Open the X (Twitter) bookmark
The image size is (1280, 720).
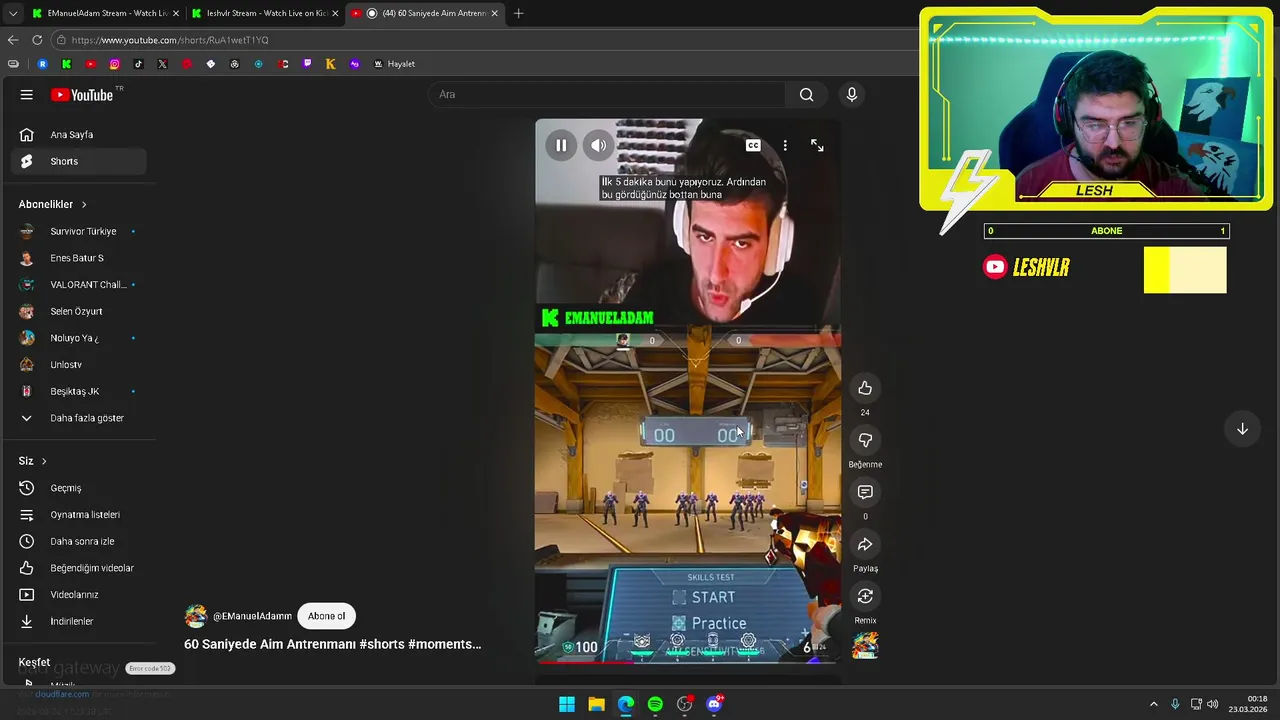162,64
